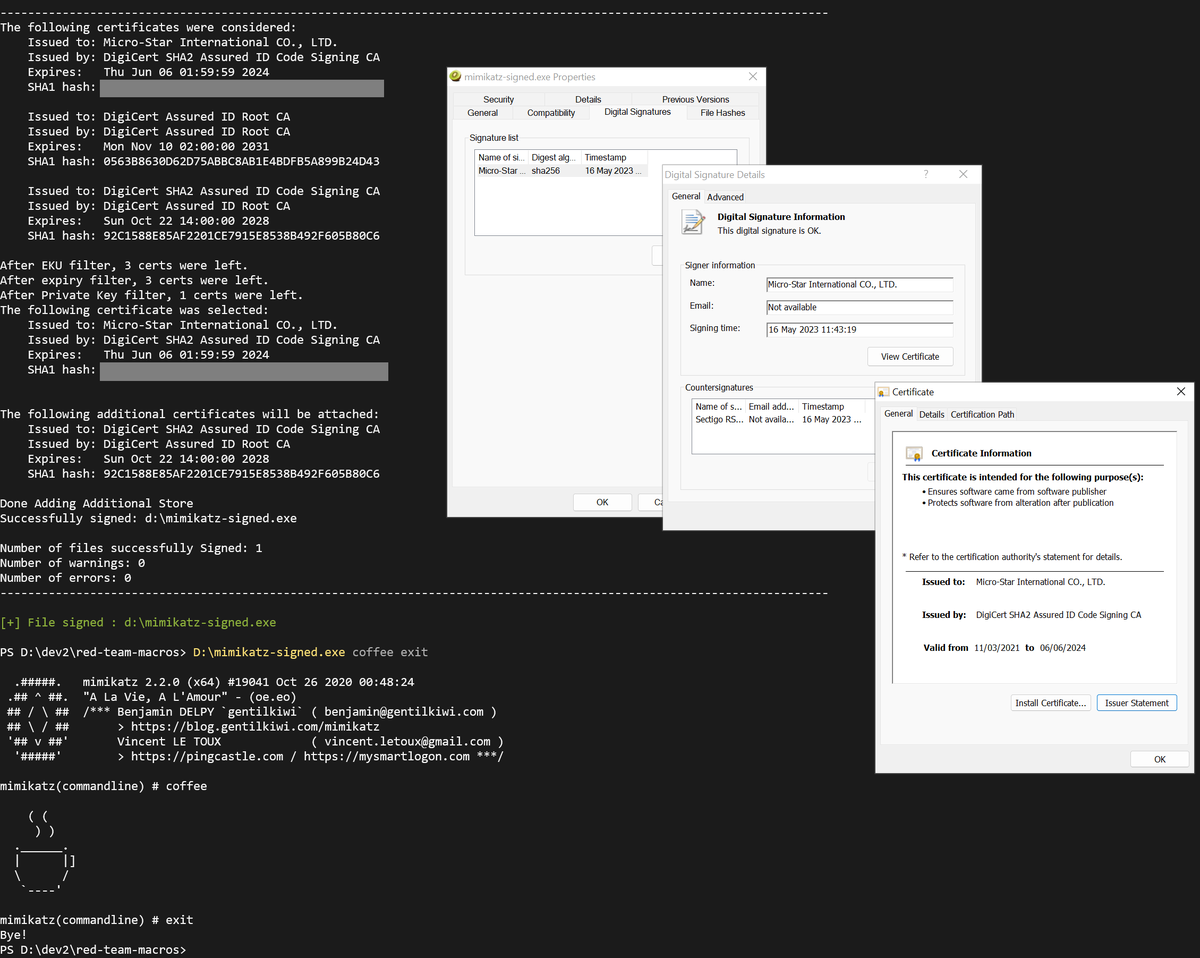
Task: Click the 'mimikatz(commandline) # exit' line
Action: pyautogui.click(x=97, y=920)
